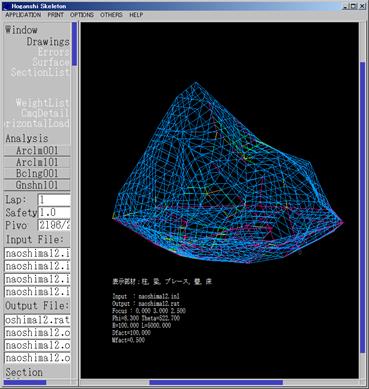Select the first naoshima12 input file field
Image resolution: width=369 pixels, height=389 pixels.
pyautogui.click(x=37, y=253)
